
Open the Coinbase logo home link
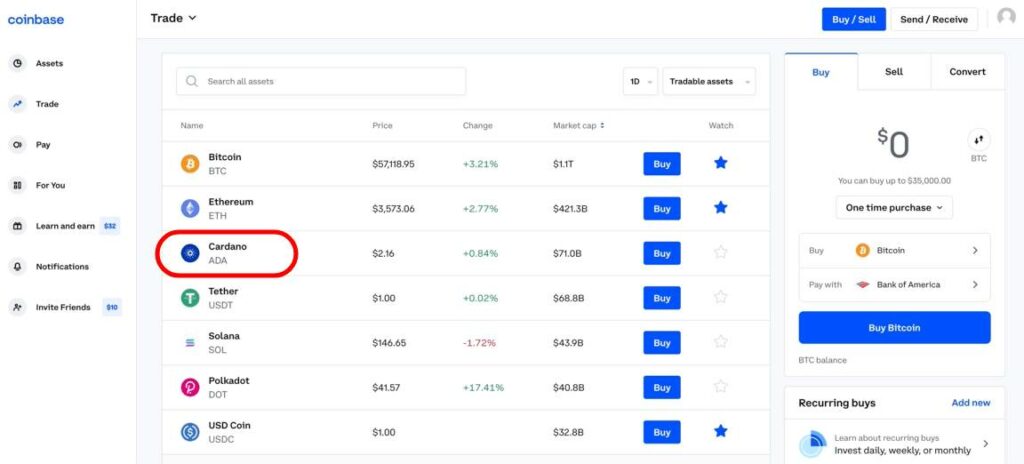pos(35,20)
